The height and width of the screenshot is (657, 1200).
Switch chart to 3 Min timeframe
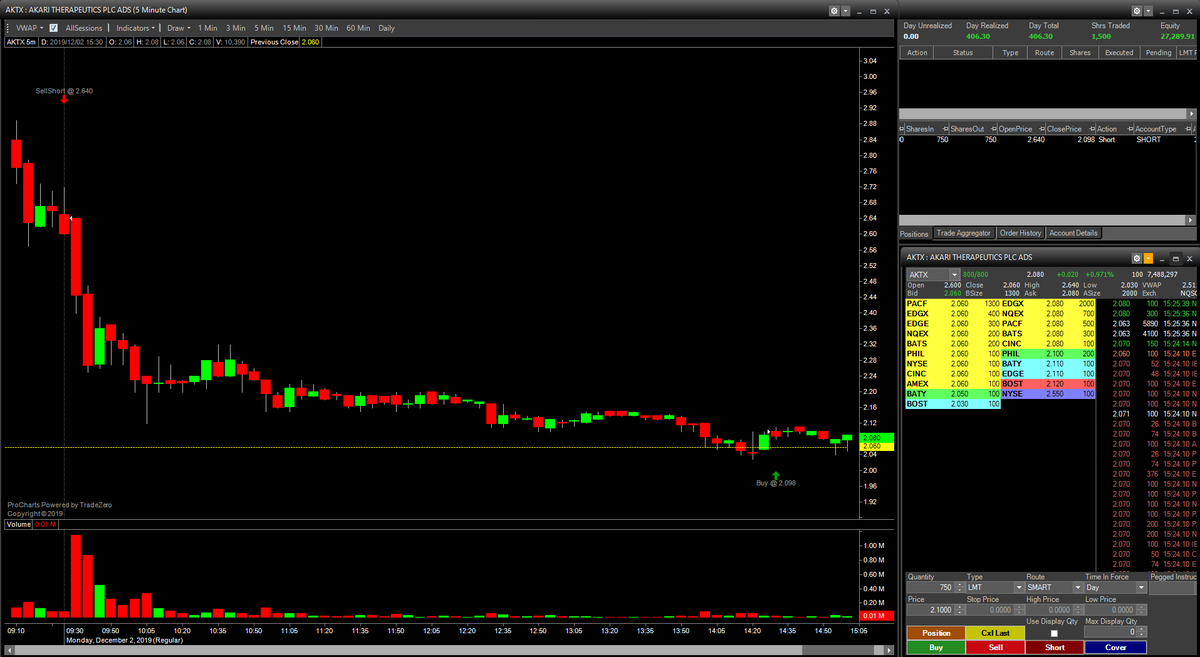pos(236,28)
